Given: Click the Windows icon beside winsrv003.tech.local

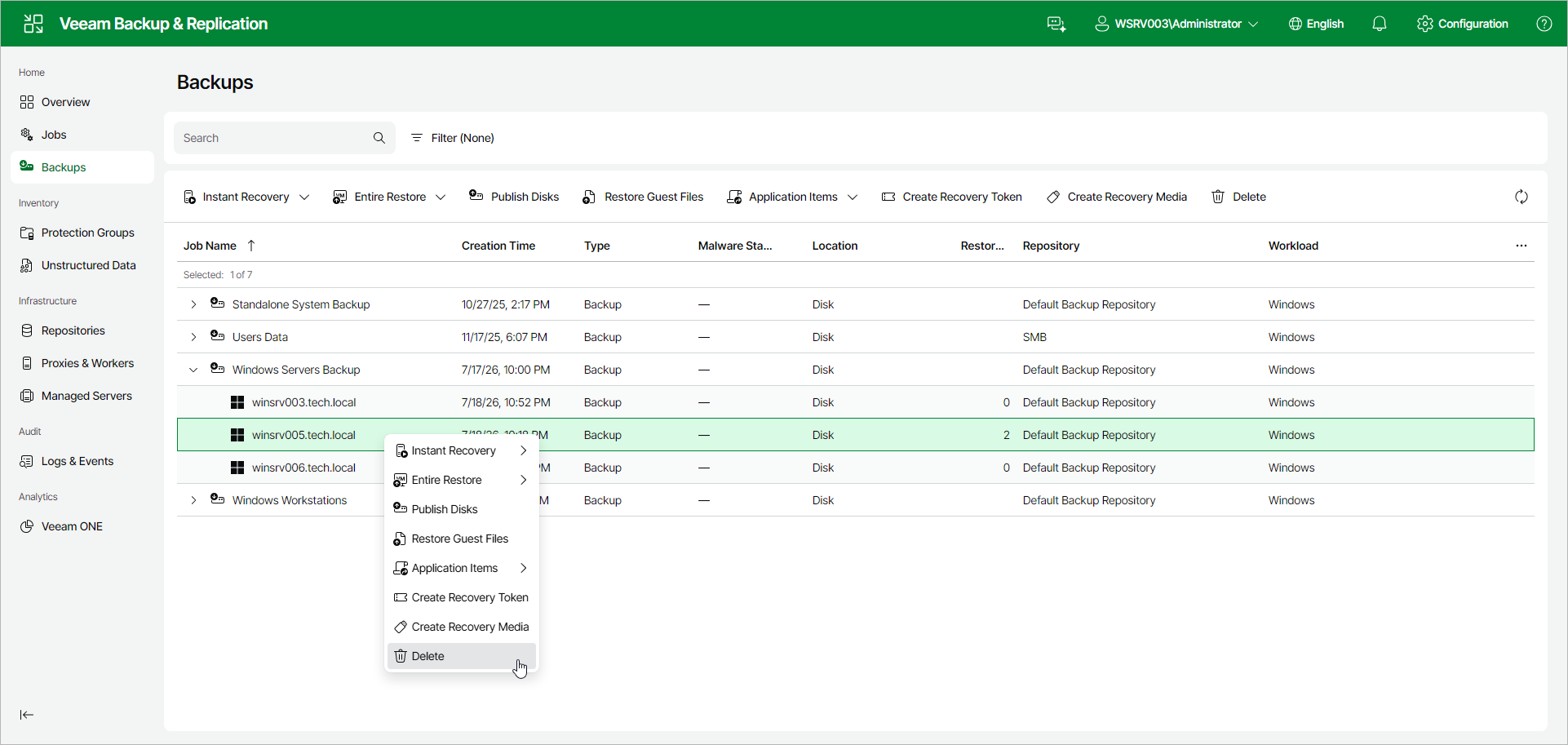Looking at the screenshot, I should coord(237,402).
